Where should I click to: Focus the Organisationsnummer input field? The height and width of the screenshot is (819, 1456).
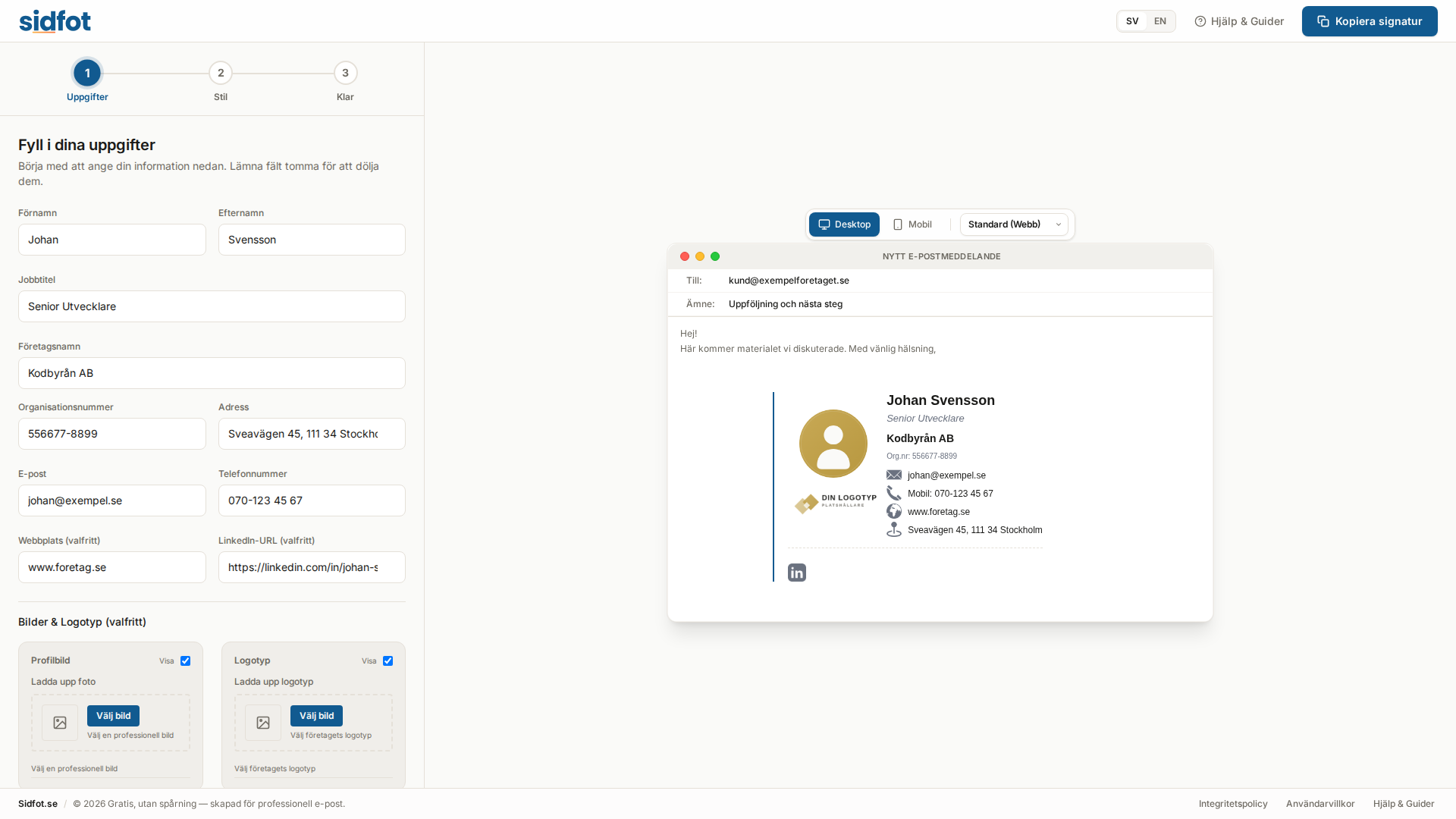(112, 434)
